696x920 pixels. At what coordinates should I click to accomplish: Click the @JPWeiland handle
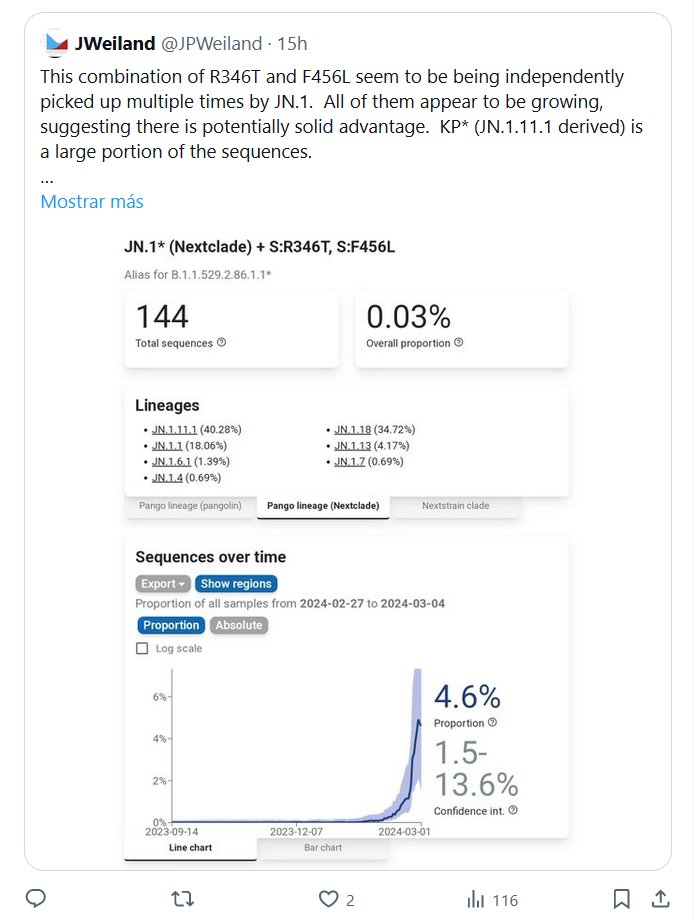click(x=210, y=43)
